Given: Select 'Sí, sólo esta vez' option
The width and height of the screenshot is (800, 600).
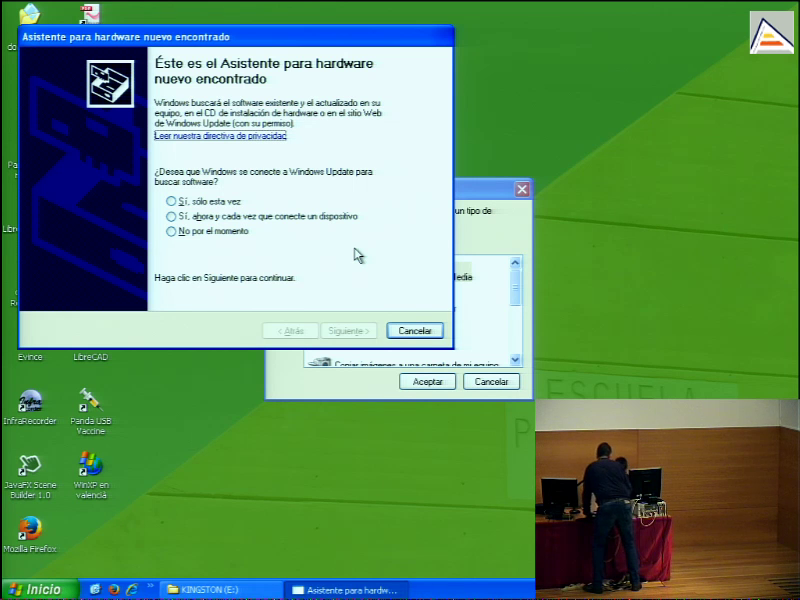Looking at the screenshot, I should click(171, 201).
